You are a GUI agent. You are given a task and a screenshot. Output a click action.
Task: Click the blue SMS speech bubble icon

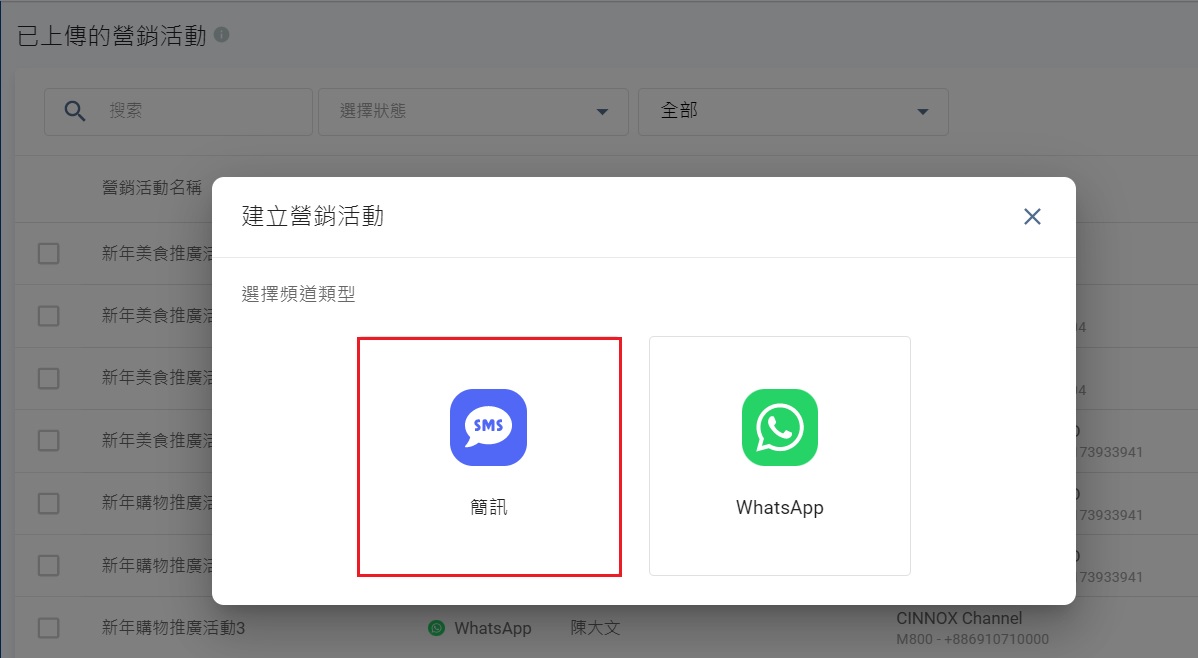click(x=488, y=427)
